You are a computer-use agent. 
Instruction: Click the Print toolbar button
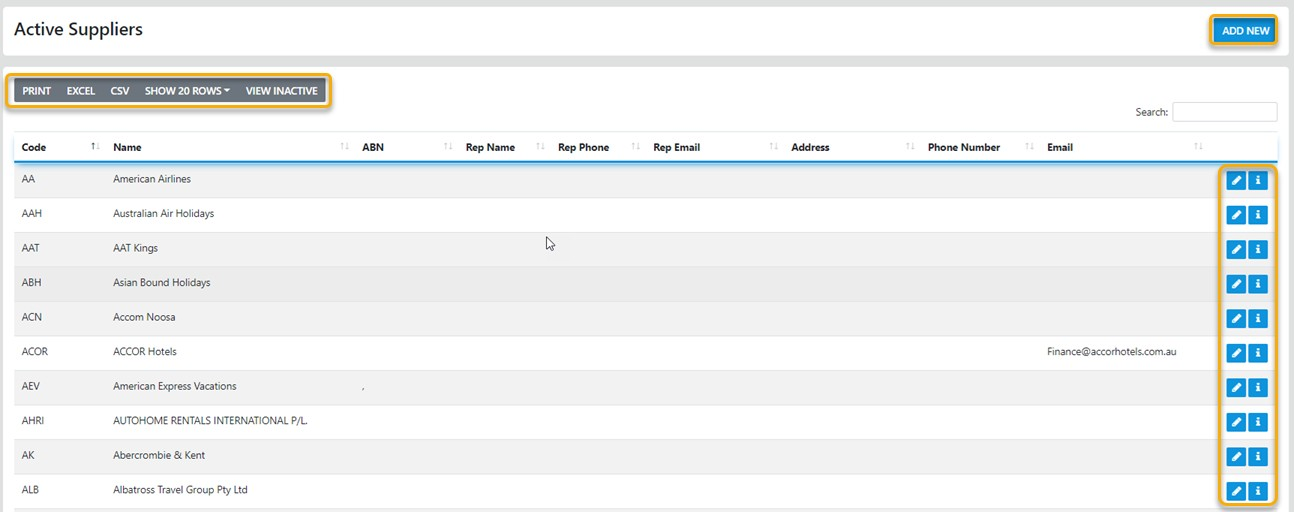coord(37,91)
